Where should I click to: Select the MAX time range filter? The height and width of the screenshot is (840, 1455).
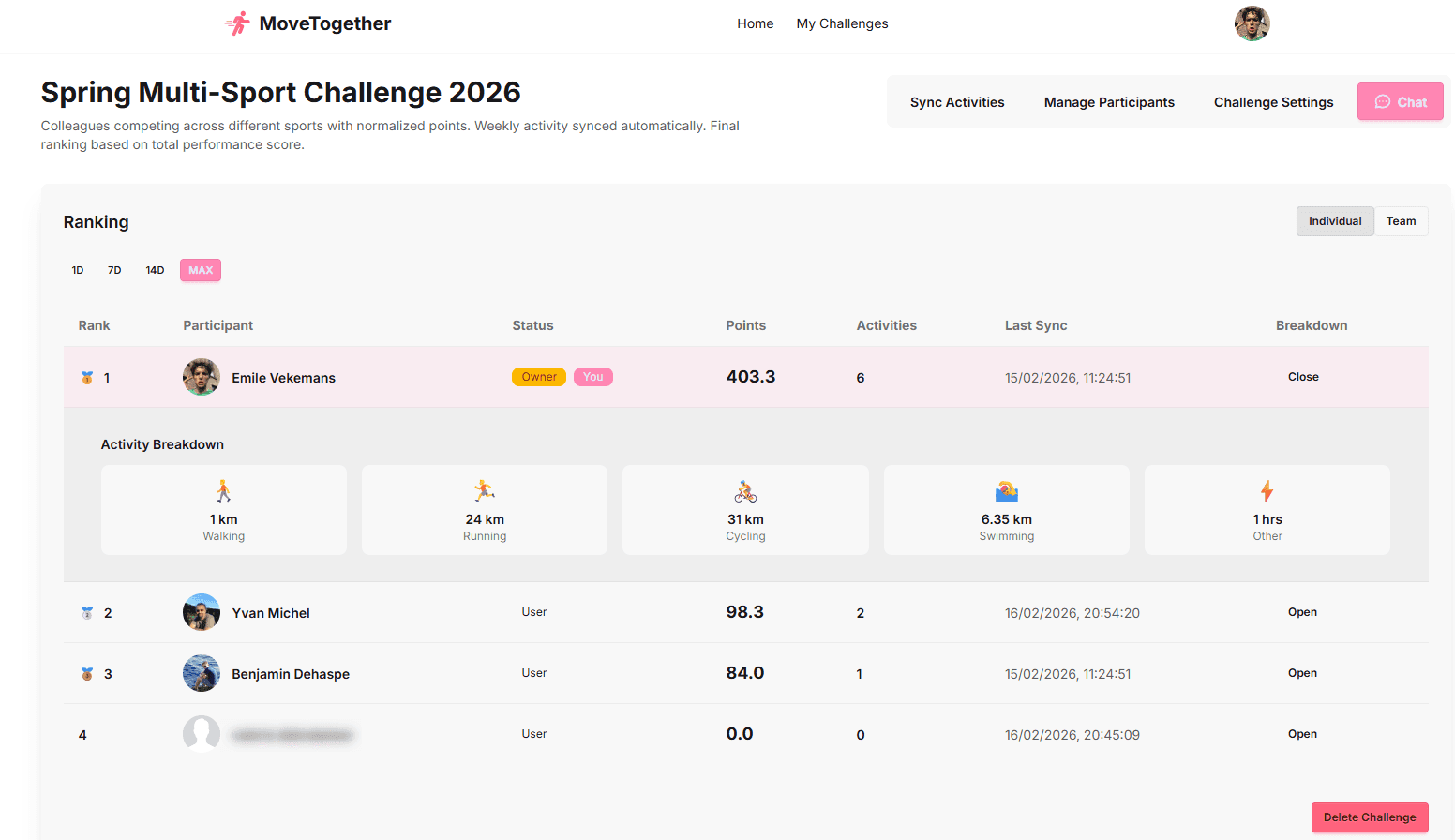click(200, 270)
